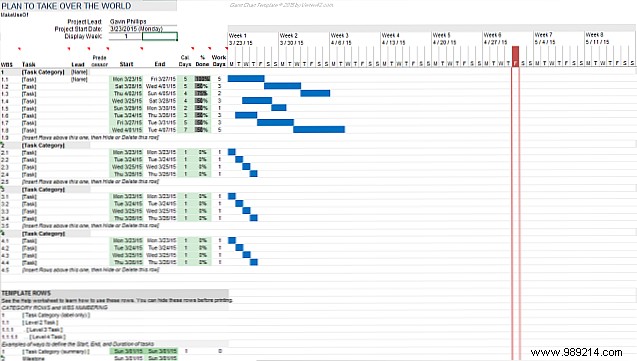Select the 'Week 4' timeline header
Viewport: 637px width, 361px height.
pos(390,35)
